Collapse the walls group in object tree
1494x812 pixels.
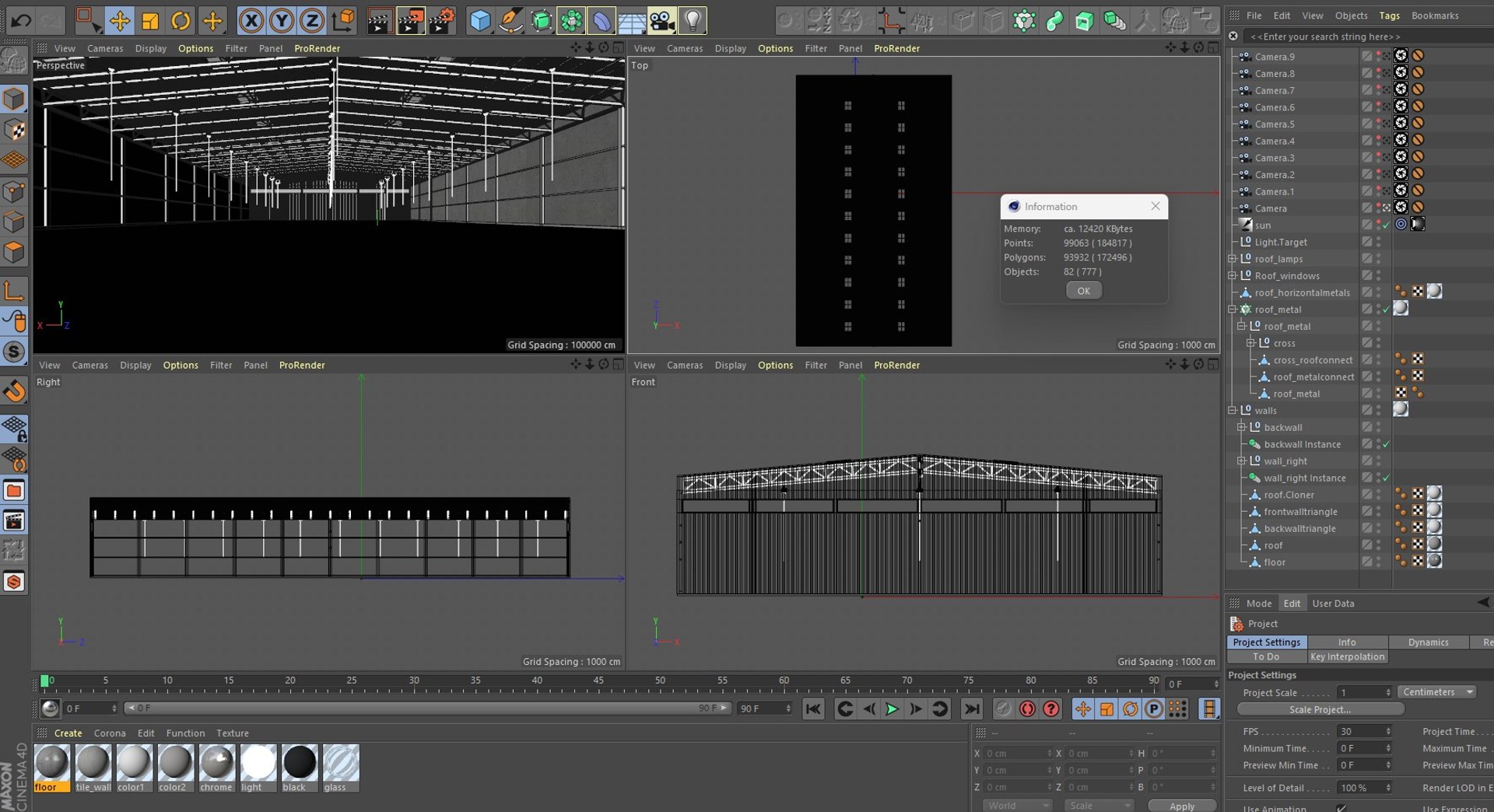[x=1233, y=411]
